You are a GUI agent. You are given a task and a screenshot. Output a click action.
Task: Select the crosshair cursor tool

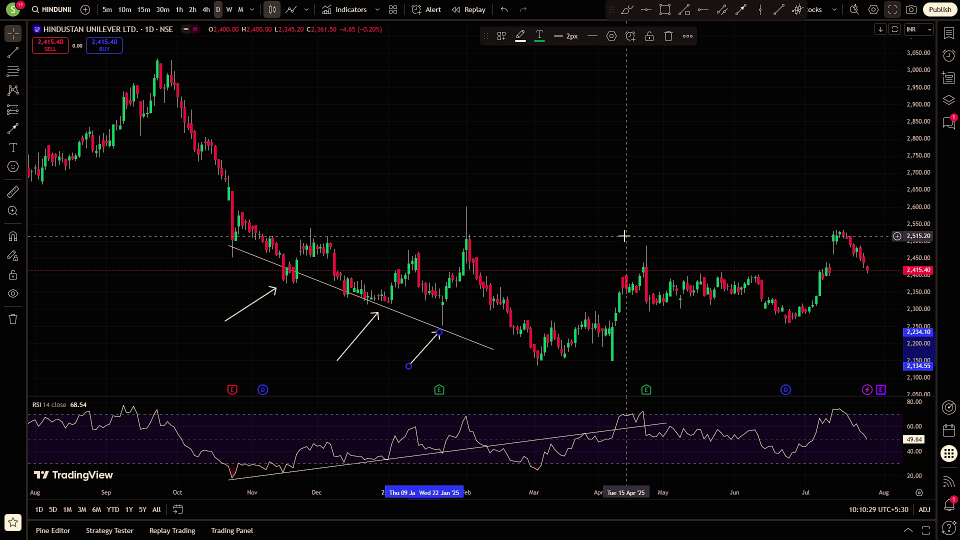[13, 34]
